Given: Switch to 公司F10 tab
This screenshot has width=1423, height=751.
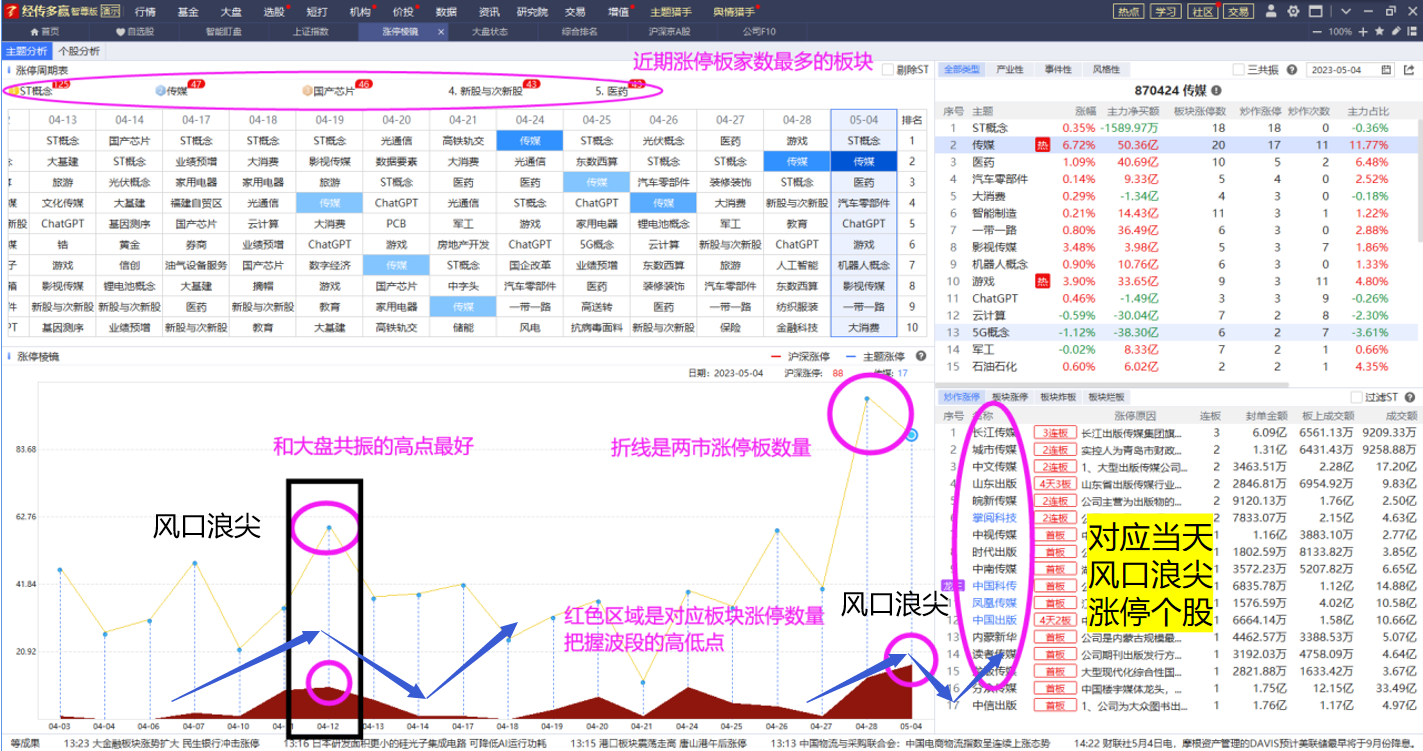Looking at the screenshot, I should coord(759,31).
